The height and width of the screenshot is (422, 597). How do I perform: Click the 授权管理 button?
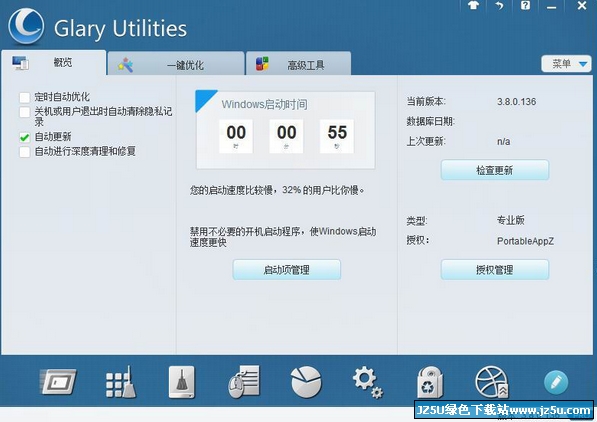[x=495, y=270]
